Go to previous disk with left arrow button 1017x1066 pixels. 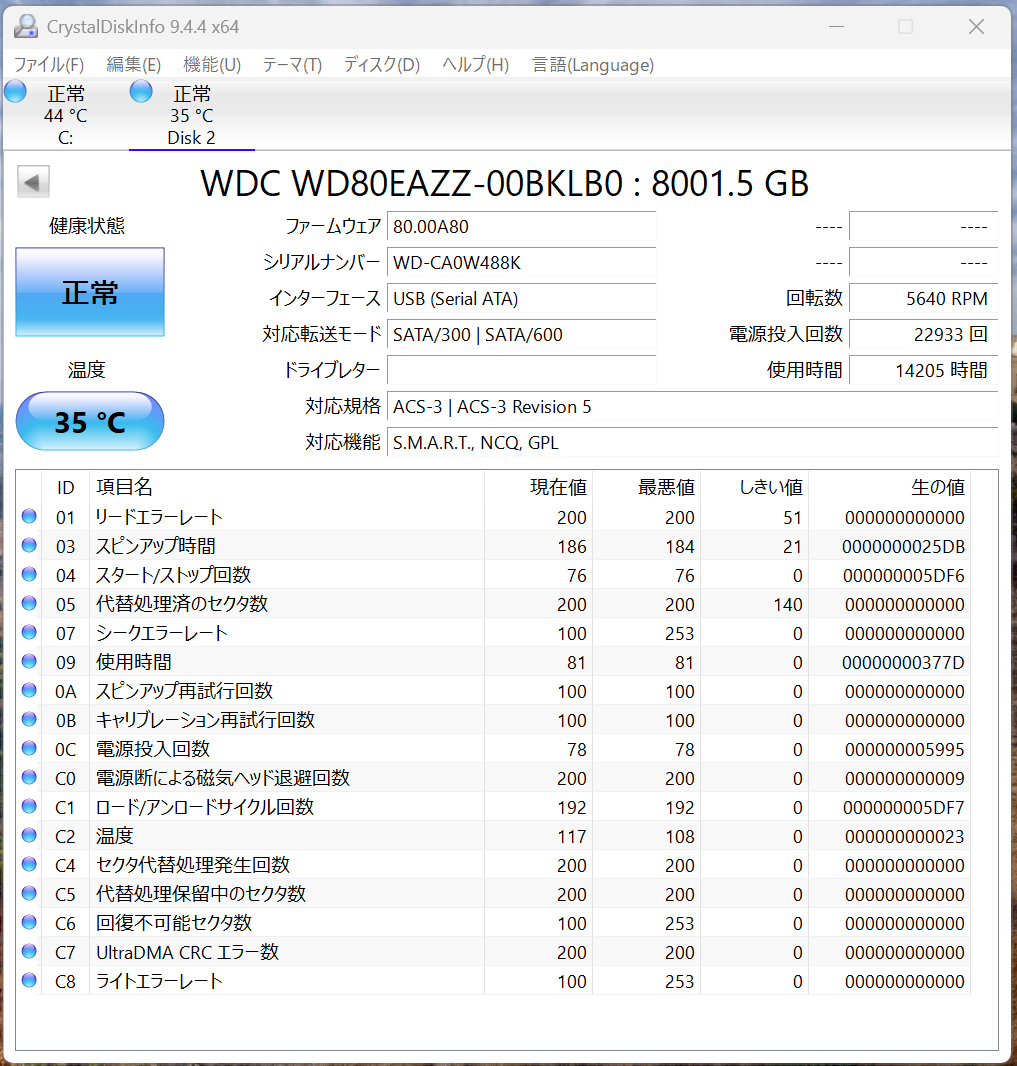pos(33,182)
